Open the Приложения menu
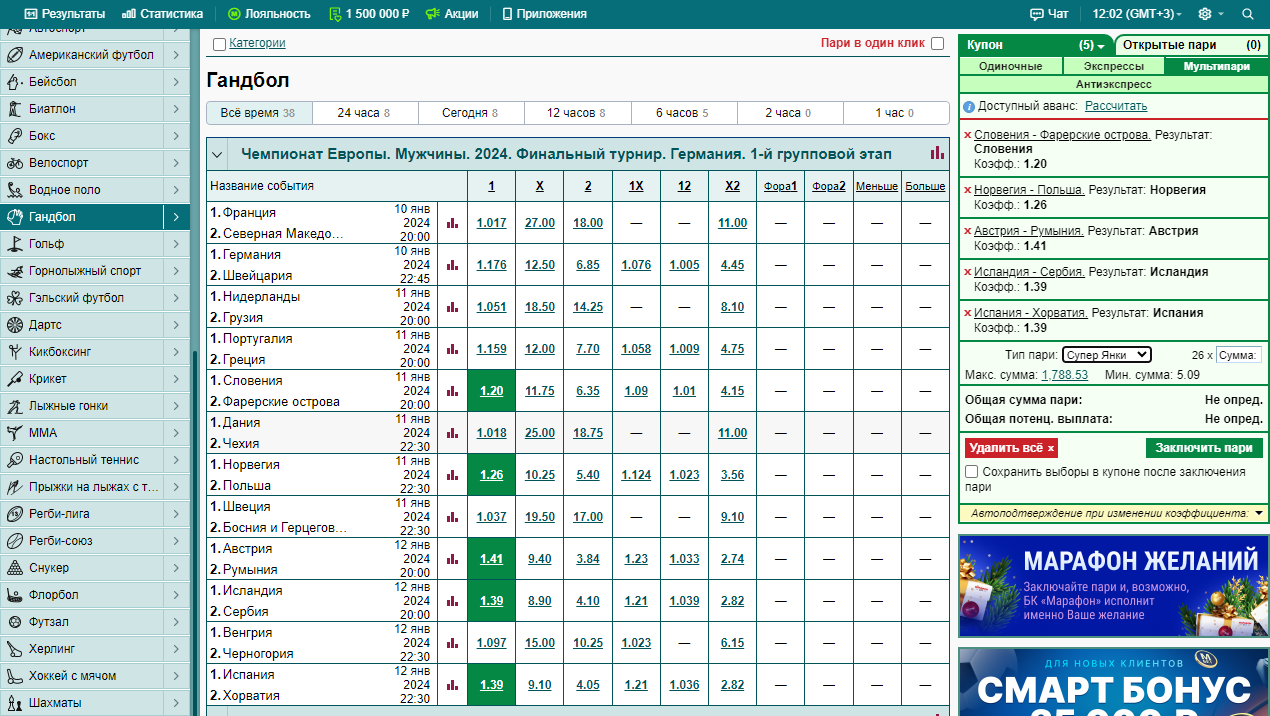The image size is (1270, 716). tap(544, 14)
